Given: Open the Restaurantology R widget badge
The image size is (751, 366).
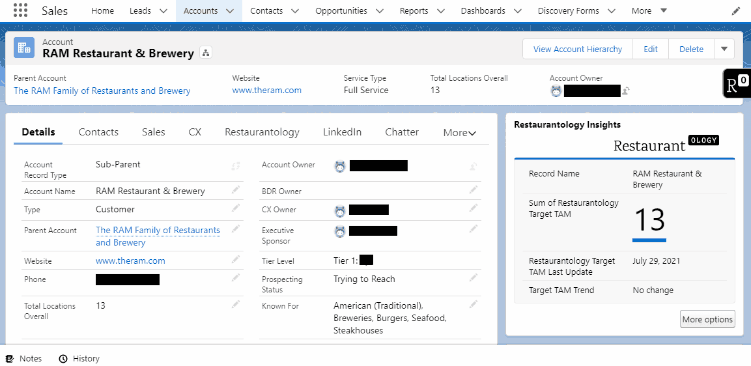Looking at the screenshot, I should coord(737,83).
